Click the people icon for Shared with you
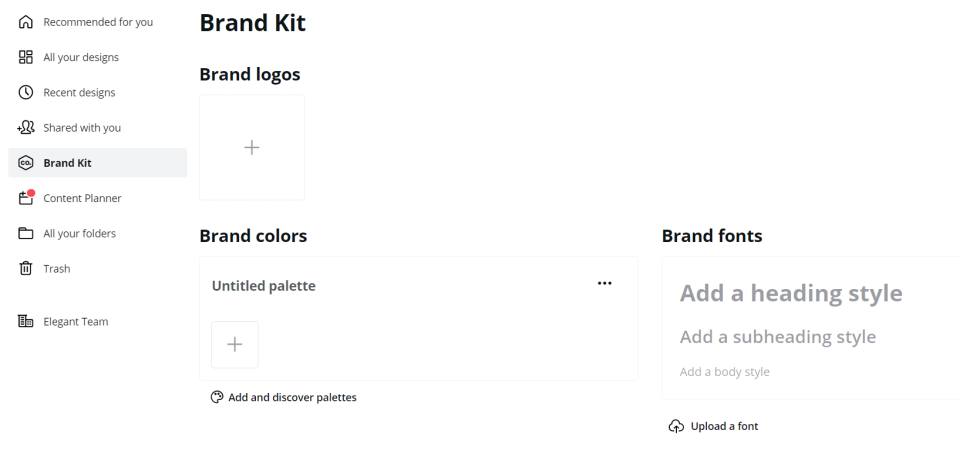 26,127
